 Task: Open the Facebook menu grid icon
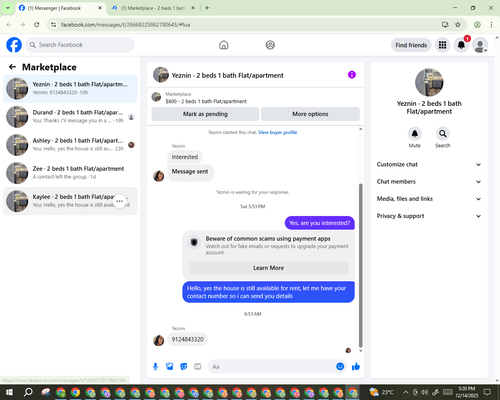click(442, 45)
